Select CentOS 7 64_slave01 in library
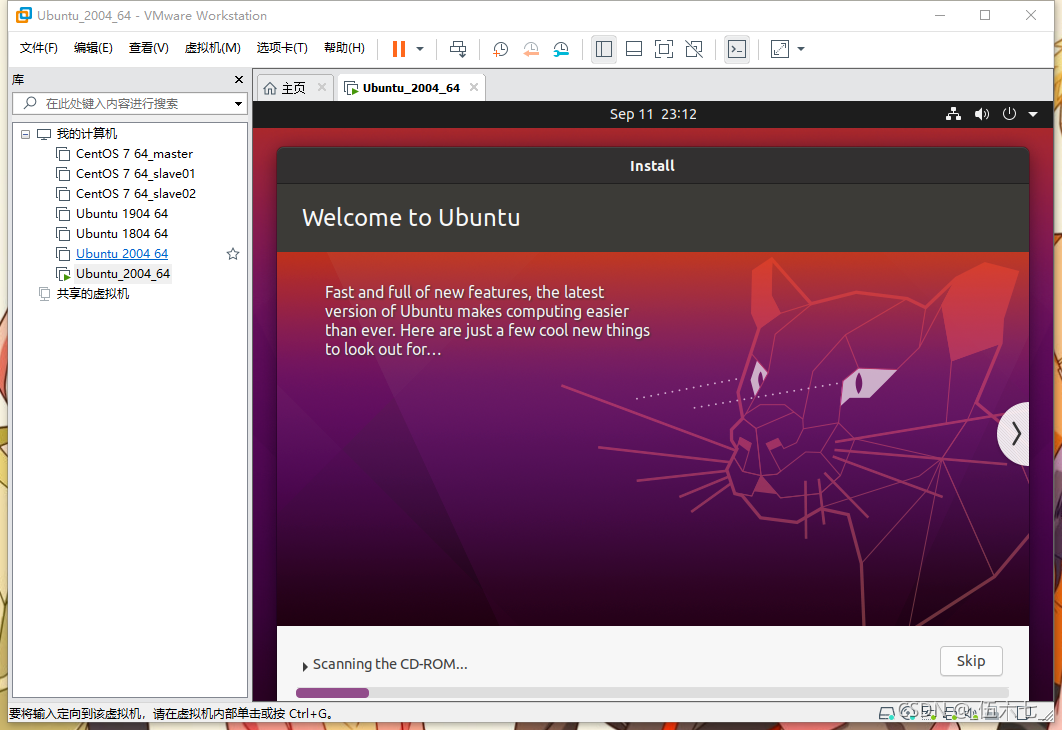 tap(135, 173)
